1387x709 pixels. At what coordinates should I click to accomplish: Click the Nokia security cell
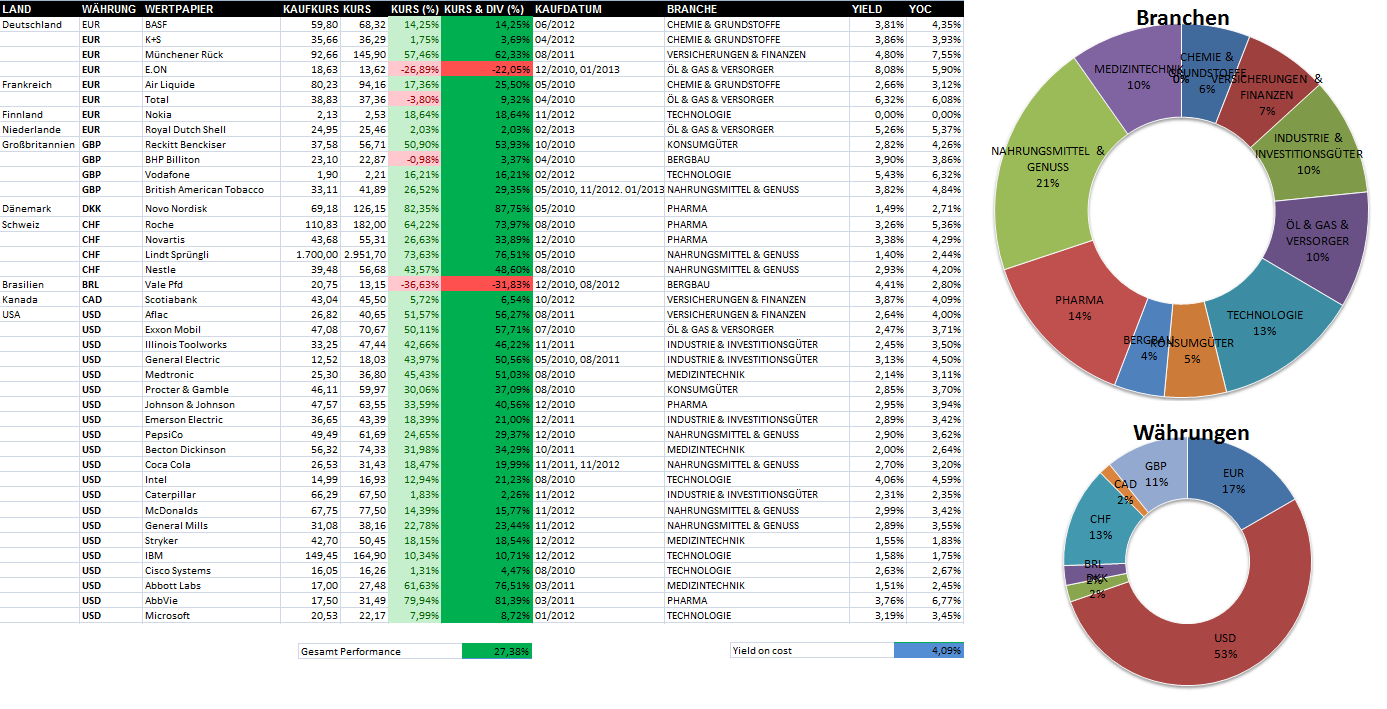(210, 114)
